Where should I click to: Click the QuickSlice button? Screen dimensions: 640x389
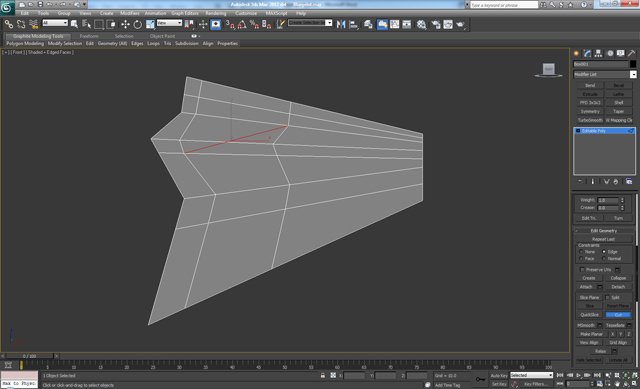[x=590, y=315]
